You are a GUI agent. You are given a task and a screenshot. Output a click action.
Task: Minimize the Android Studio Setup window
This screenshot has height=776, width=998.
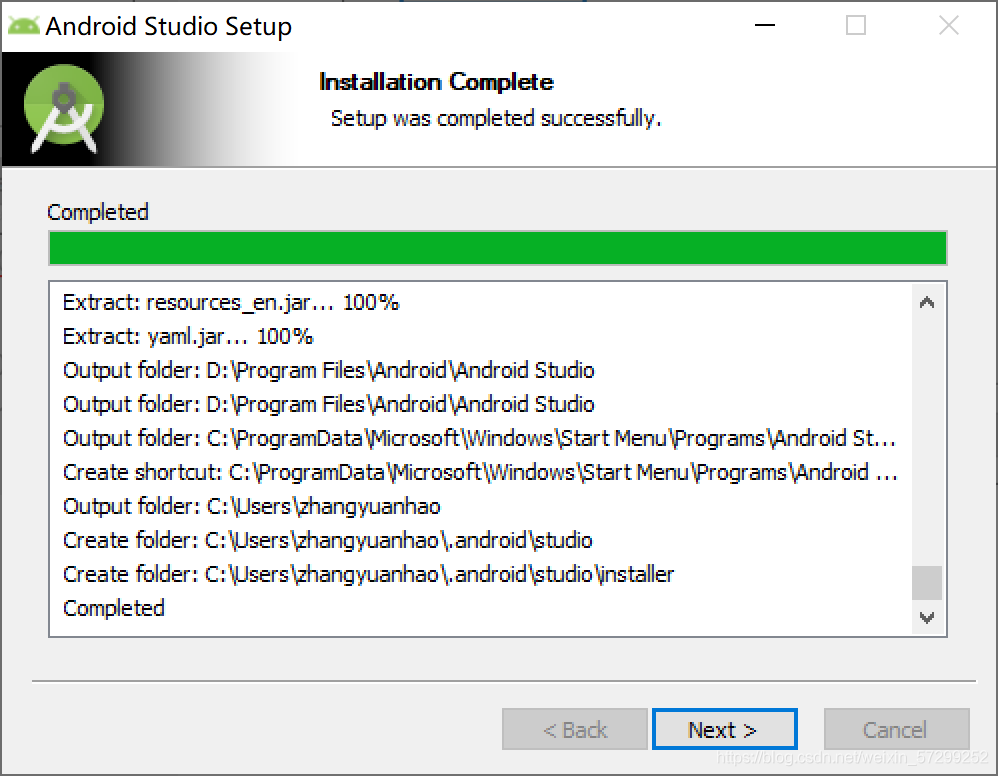pyautogui.click(x=764, y=25)
